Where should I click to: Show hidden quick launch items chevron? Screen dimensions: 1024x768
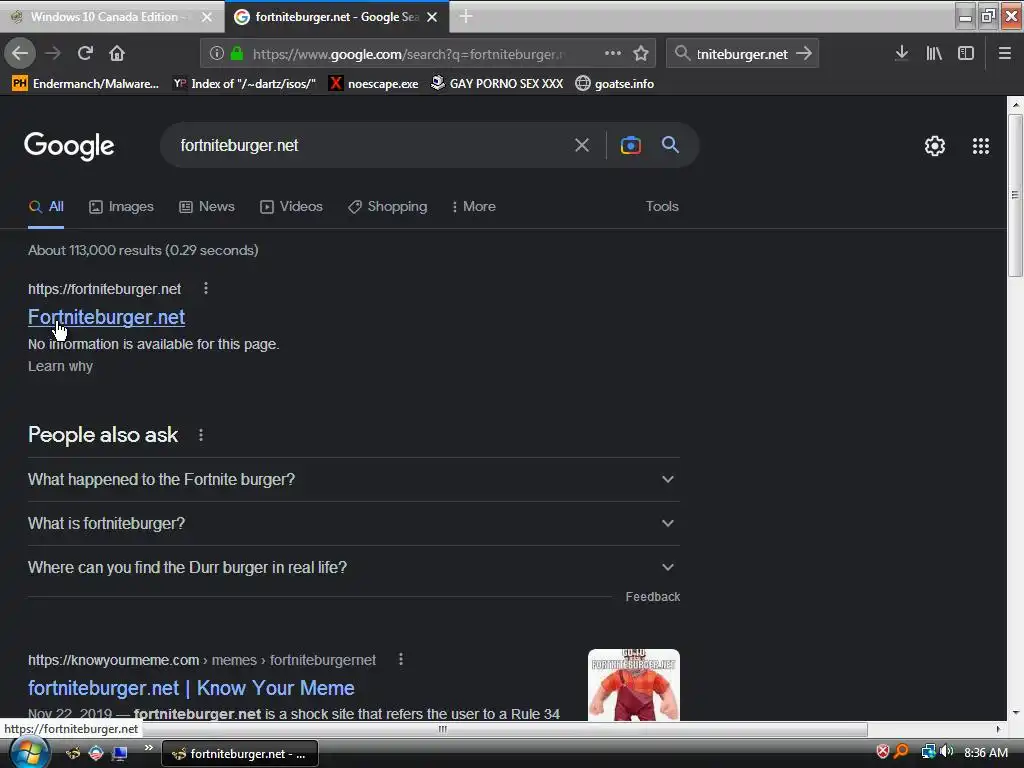pyautogui.click(x=148, y=747)
